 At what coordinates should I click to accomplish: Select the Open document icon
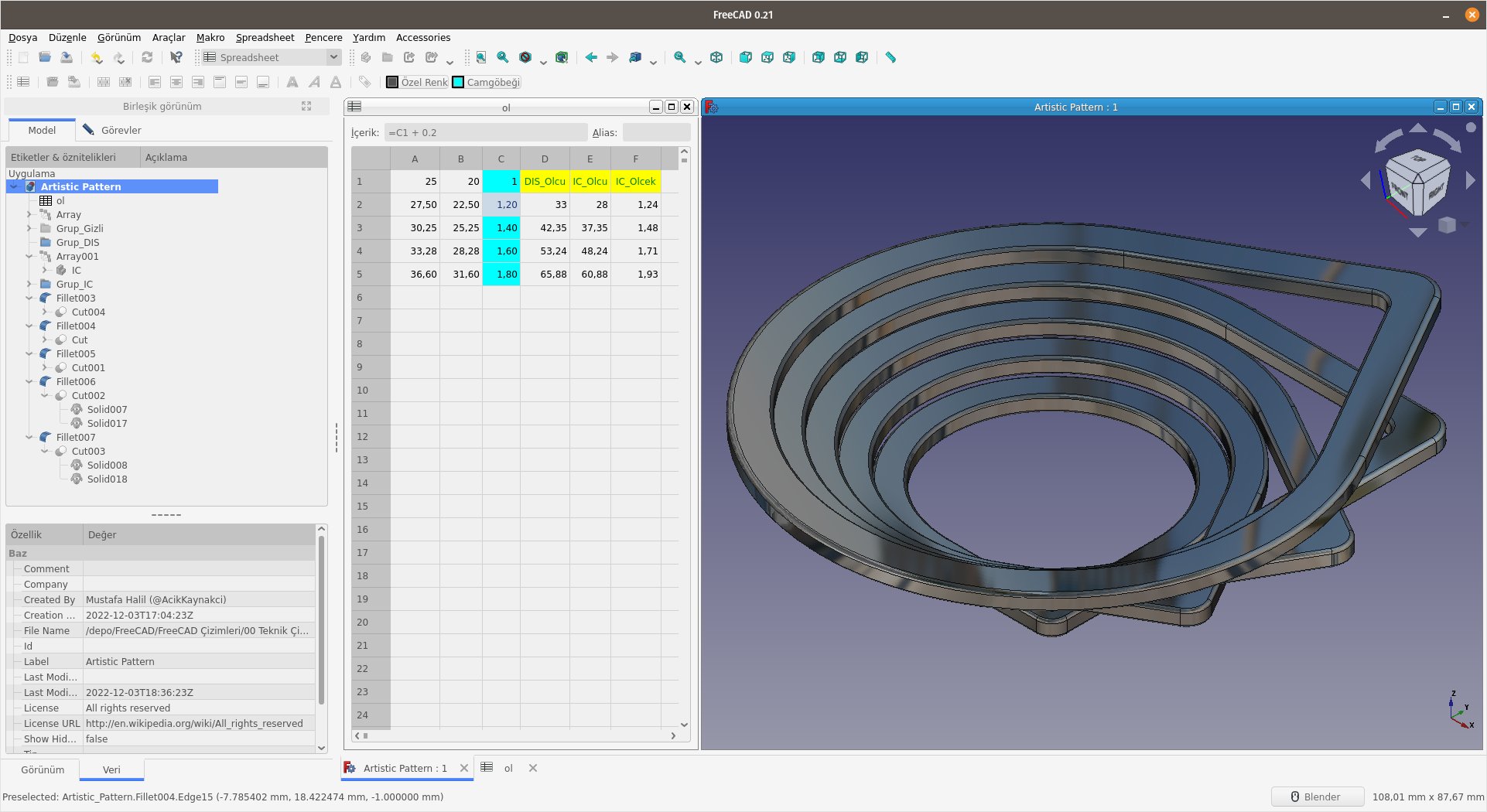click(x=44, y=57)
